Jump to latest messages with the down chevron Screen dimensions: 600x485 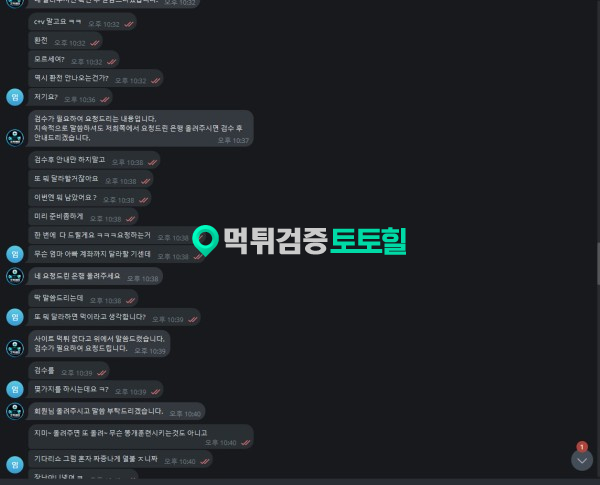click(x=582, y=460)
